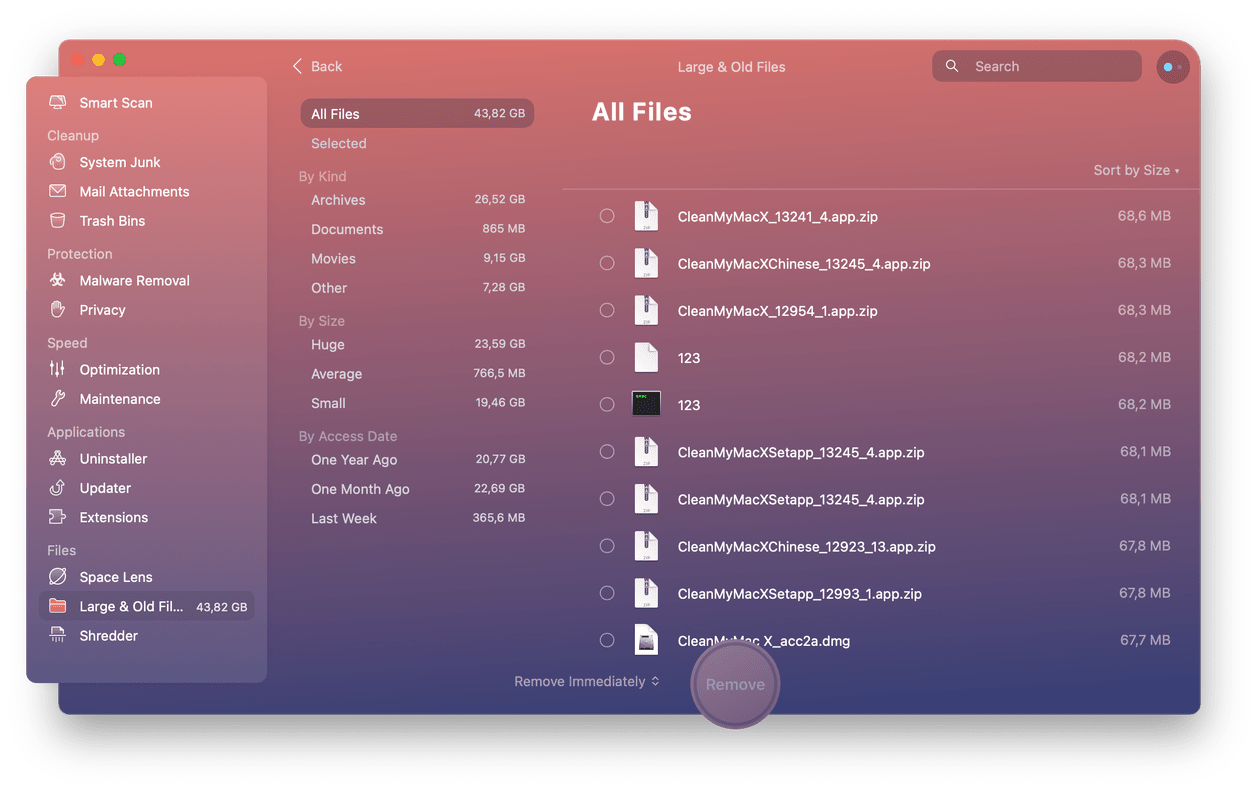The width and height of the screenshot is (1260, 792).
Task: Check the CleanMyMacX_12954_1.app.zip selection circle
Action: point(607,310)
